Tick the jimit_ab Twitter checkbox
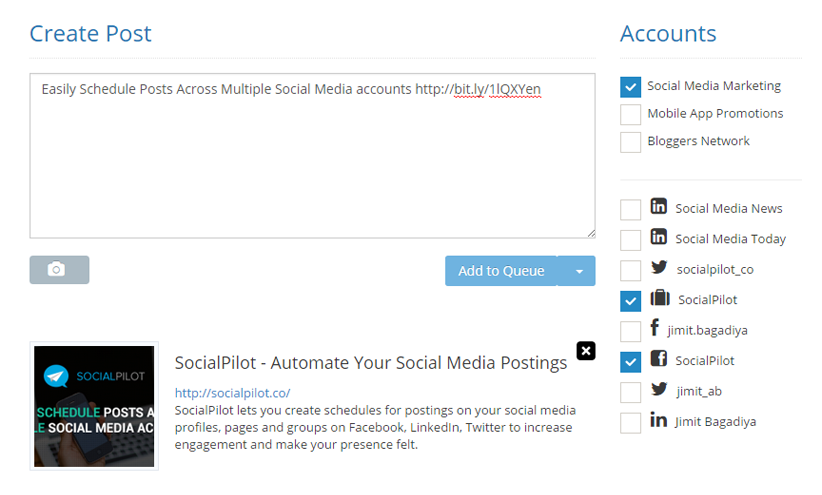The width and height of the screenshot is (822, 495). 630,392
